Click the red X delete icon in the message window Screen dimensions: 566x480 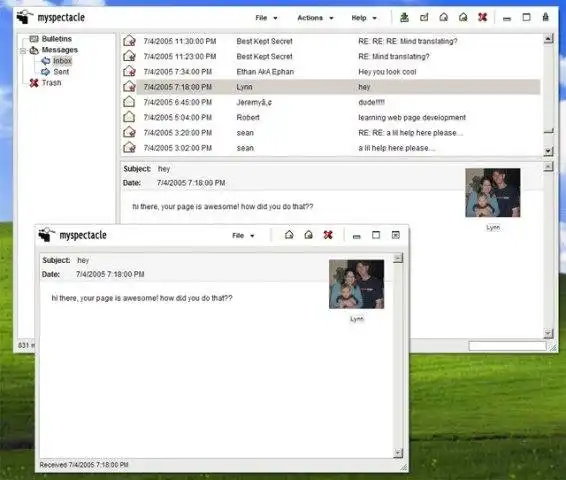(x=328, y=235)
